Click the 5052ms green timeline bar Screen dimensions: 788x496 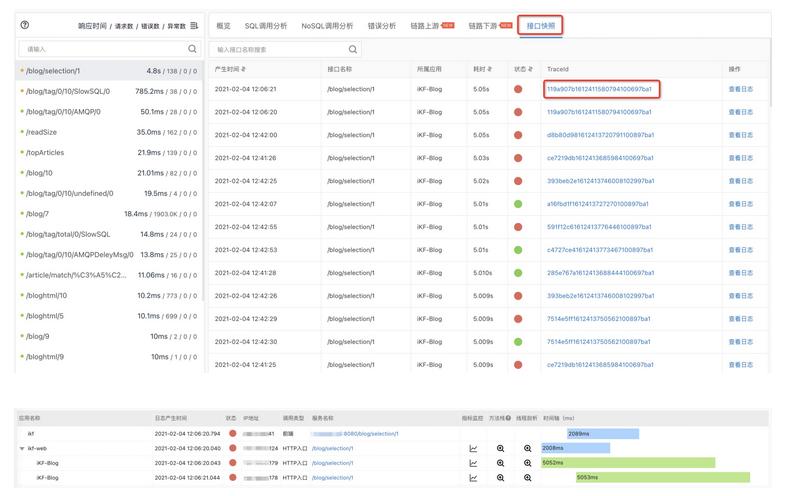coord(628,463)
